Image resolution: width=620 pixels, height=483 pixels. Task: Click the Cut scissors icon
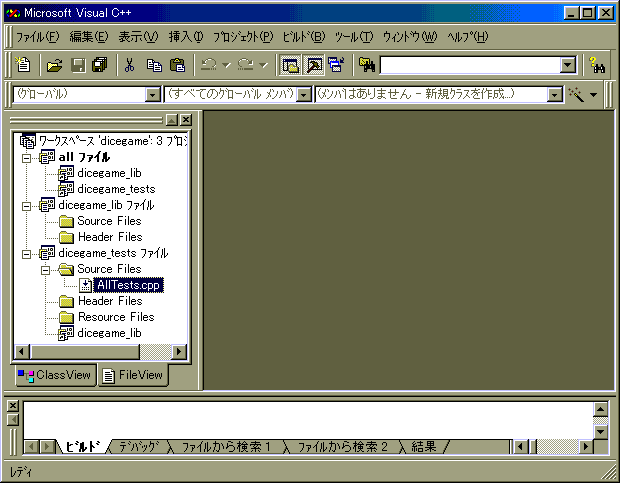(129, 65)
